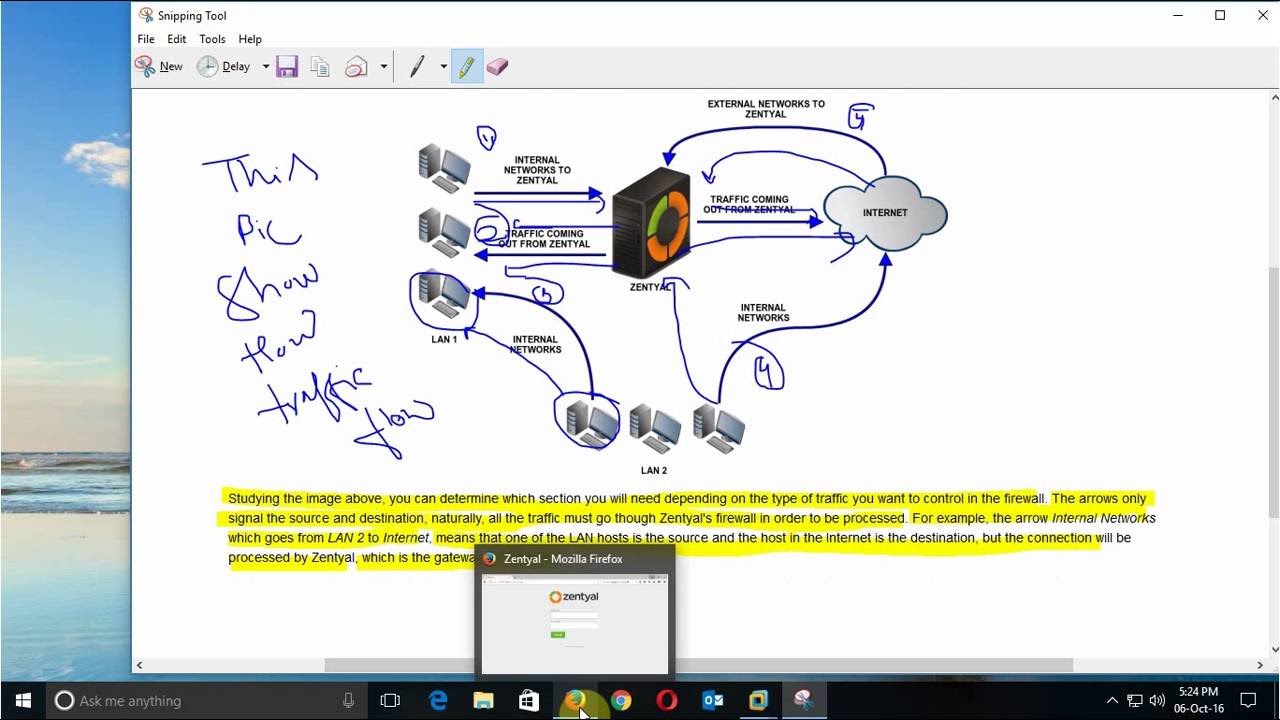Expand the Delay dropdown arrow
This screenshot has height=720, width=1280.
point(266,67)
